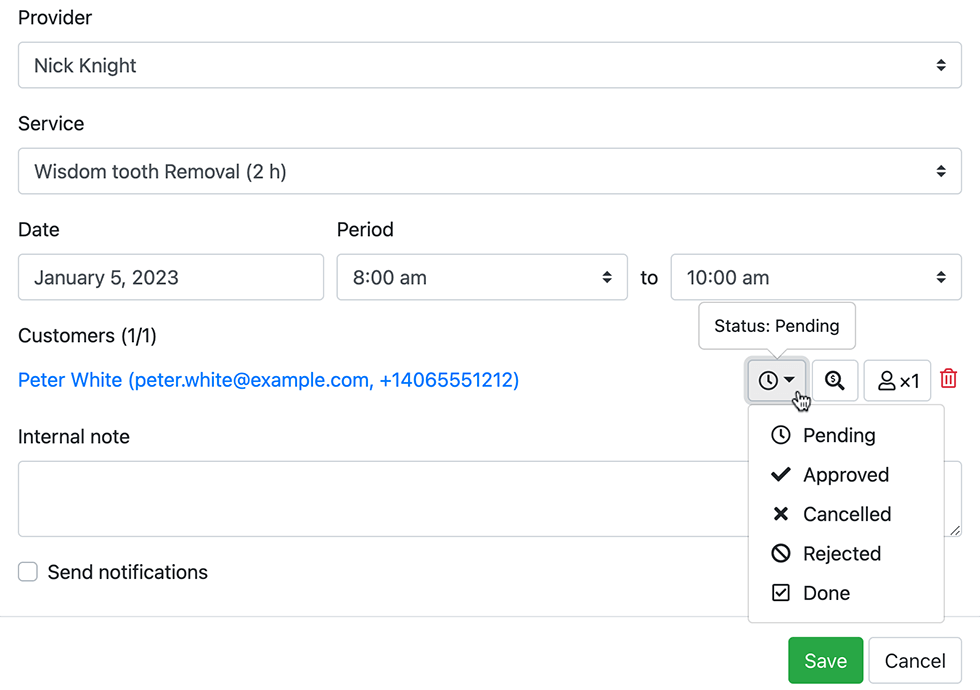
Task: Open the Service dropdown for Wisdom tooth Removal
Action: 490,171
